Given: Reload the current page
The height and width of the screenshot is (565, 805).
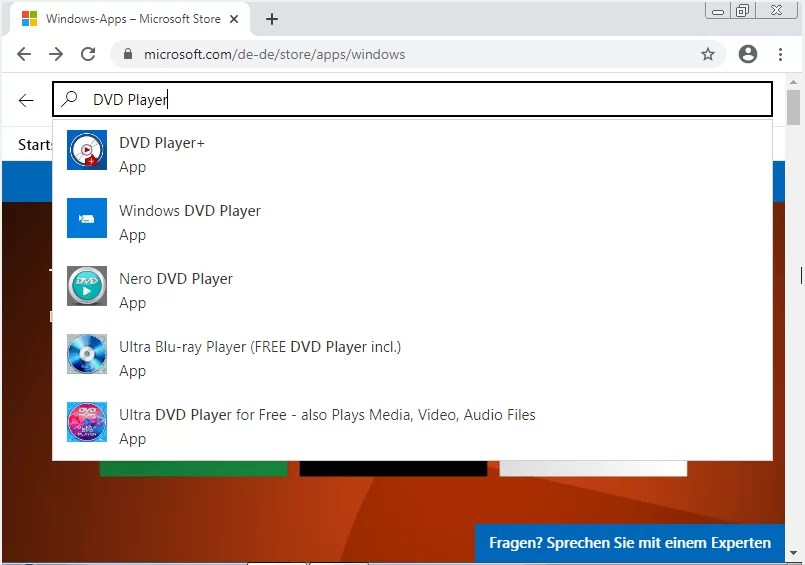Looking at the screenshot, I should [x=88, y=54].
